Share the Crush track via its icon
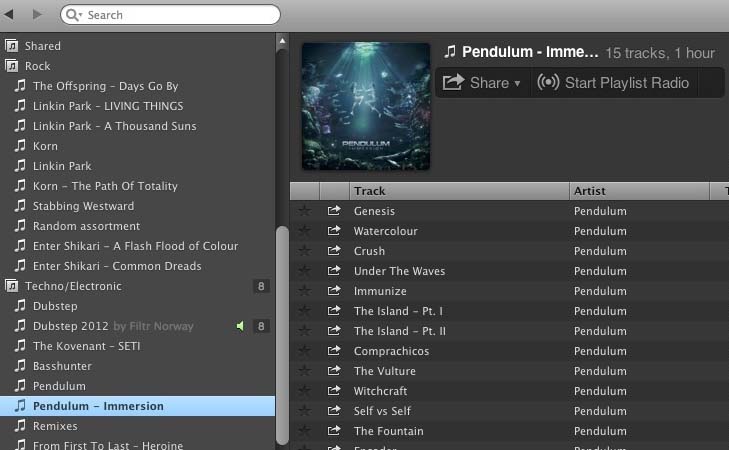This screenshot has width=729, height=450. pos(334,251)
